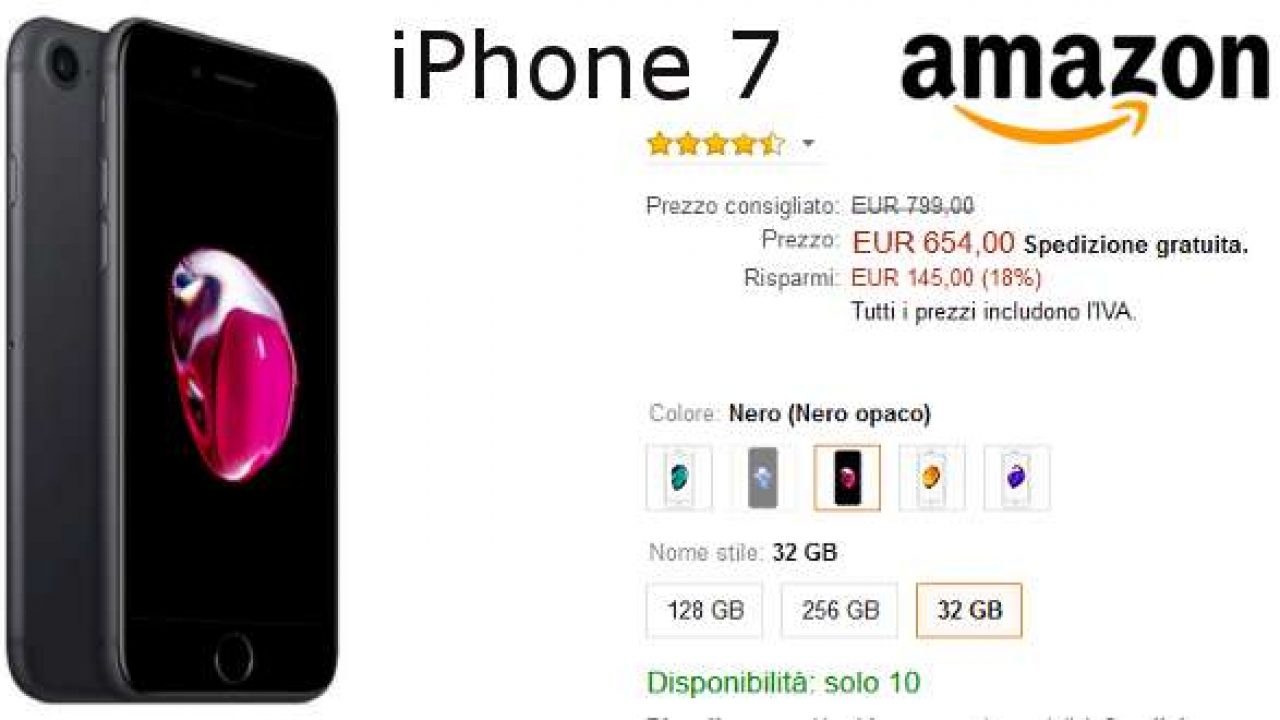Click the EUR 145,00 (18%) savings text

pos(946,278)
